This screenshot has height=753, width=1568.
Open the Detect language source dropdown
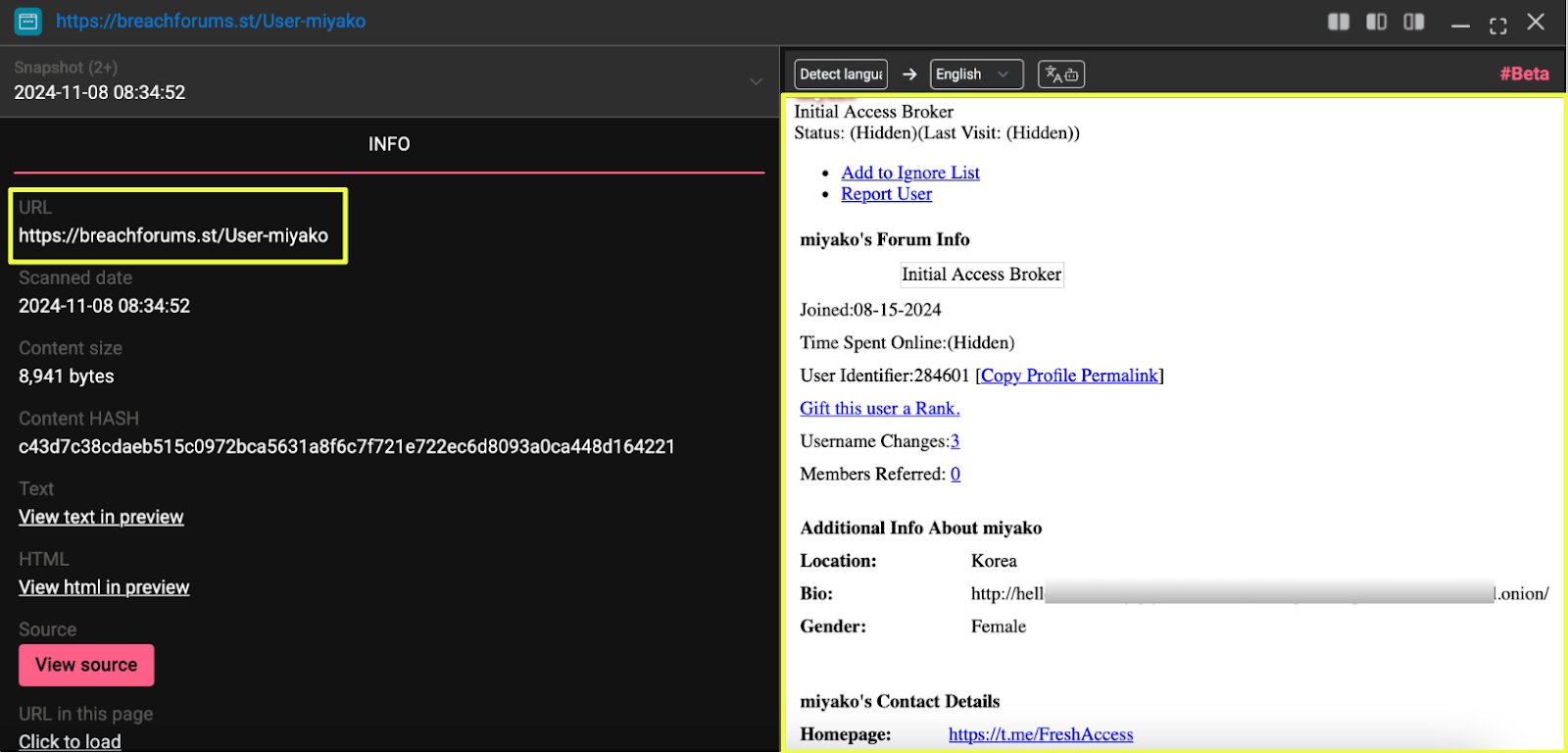tap(841, 75)
